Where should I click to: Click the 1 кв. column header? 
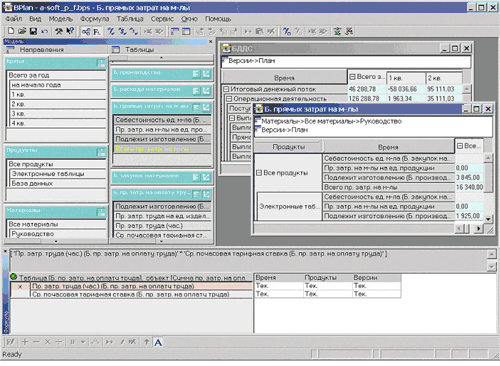point(405,78)
